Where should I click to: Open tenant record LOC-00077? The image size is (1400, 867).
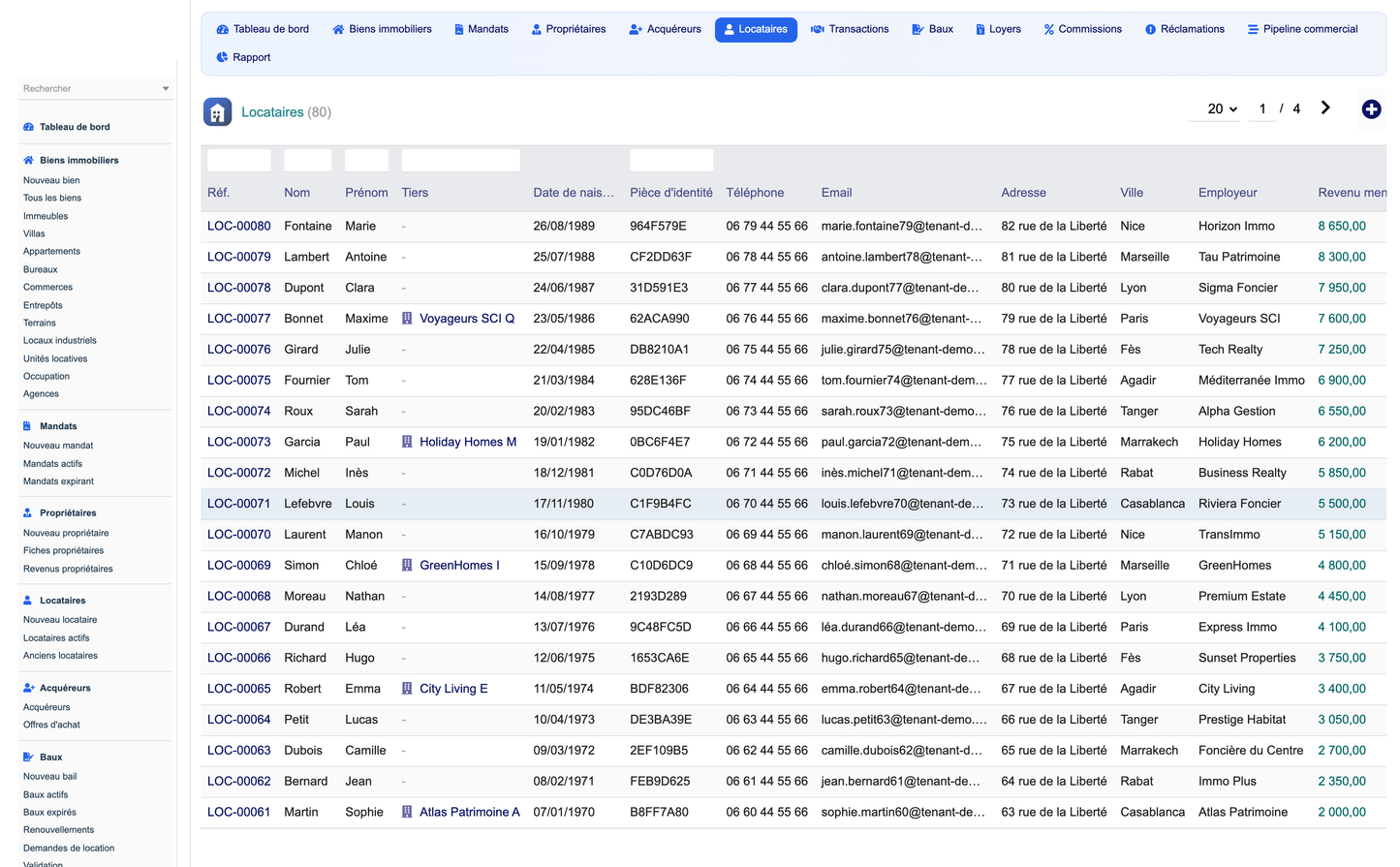[x=239, y=319]
